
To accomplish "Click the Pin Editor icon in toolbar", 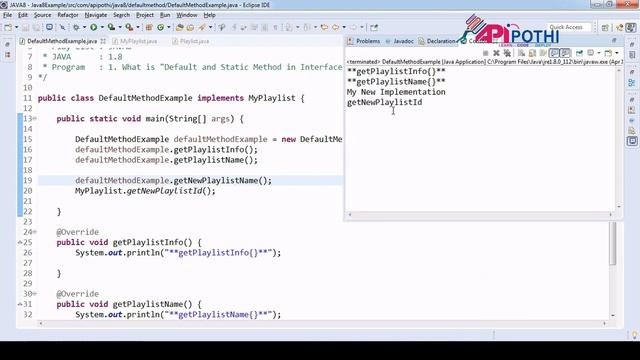I will 374,27.
